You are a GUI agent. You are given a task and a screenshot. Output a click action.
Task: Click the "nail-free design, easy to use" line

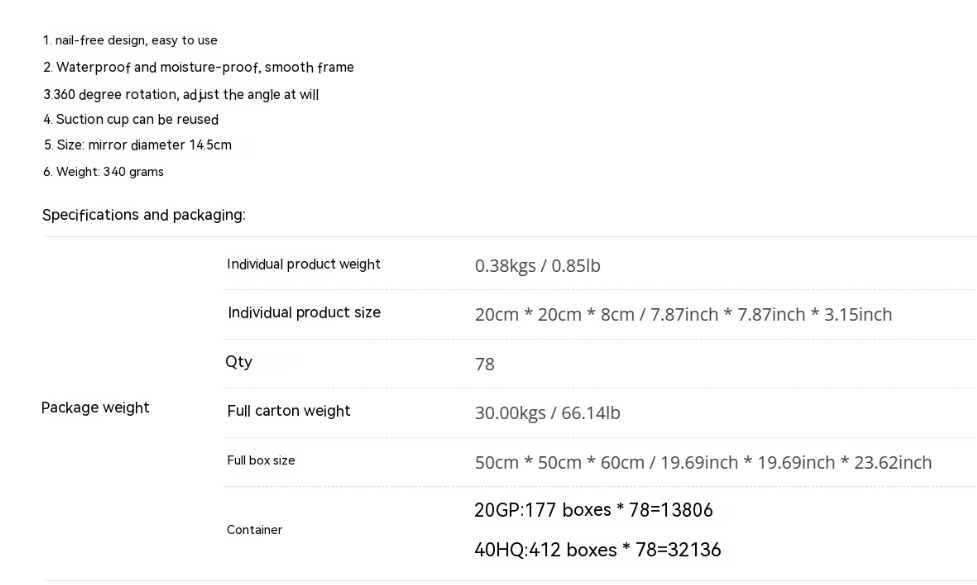pos(130,41)
